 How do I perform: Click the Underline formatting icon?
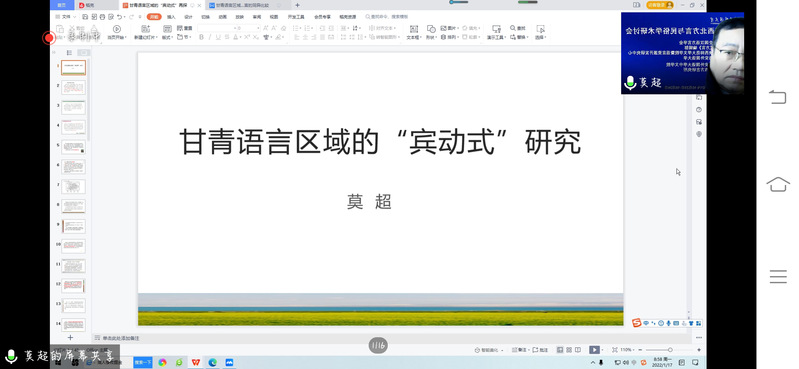coord(218,37)
